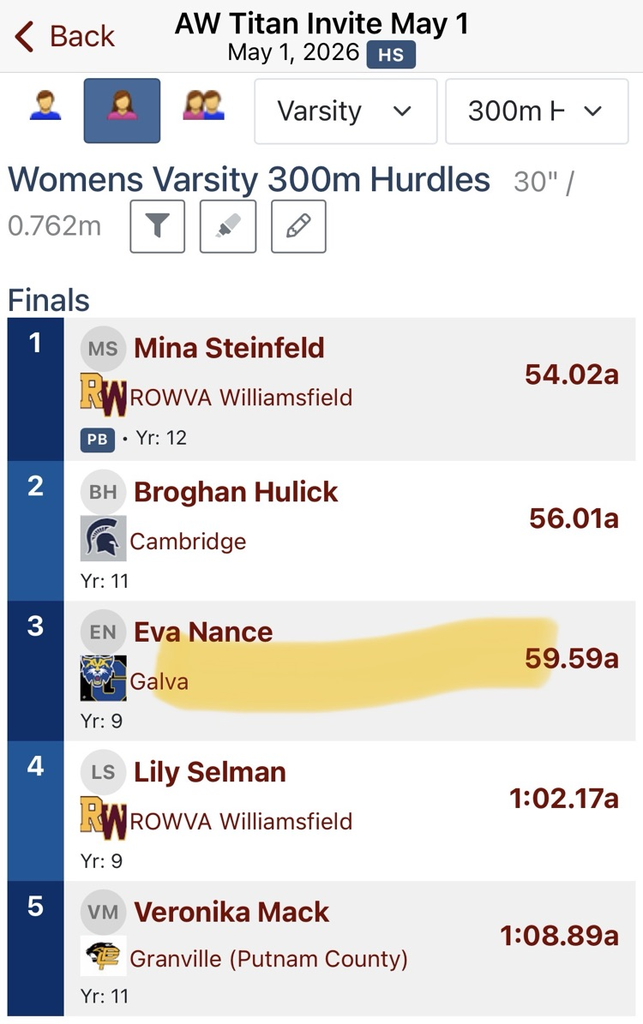This screenshot has width=643, height=1024.
Task: Select the women's gender icon
Action: pyautogui.click(x=122, y=110)
